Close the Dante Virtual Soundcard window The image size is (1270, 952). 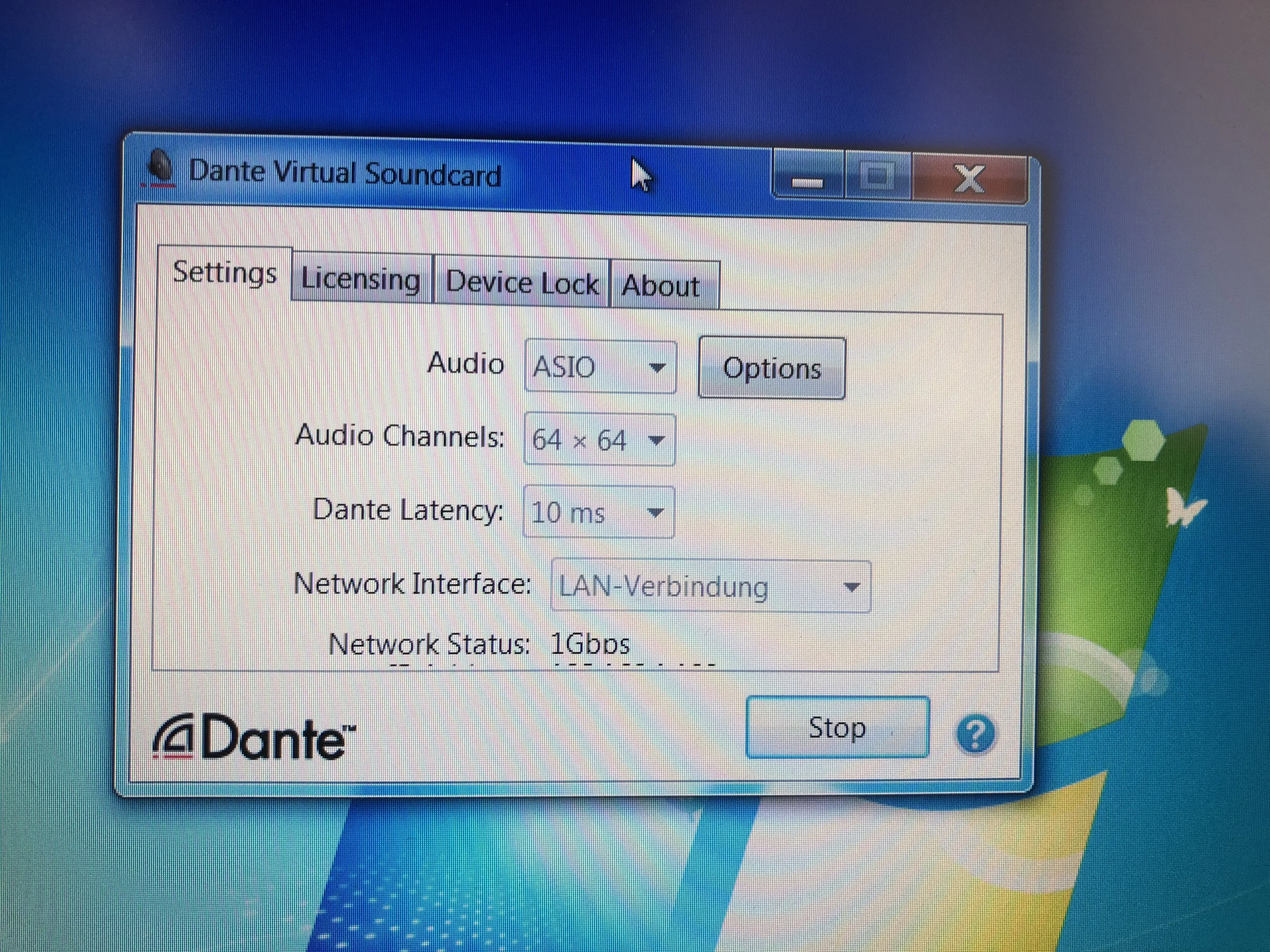969,180
